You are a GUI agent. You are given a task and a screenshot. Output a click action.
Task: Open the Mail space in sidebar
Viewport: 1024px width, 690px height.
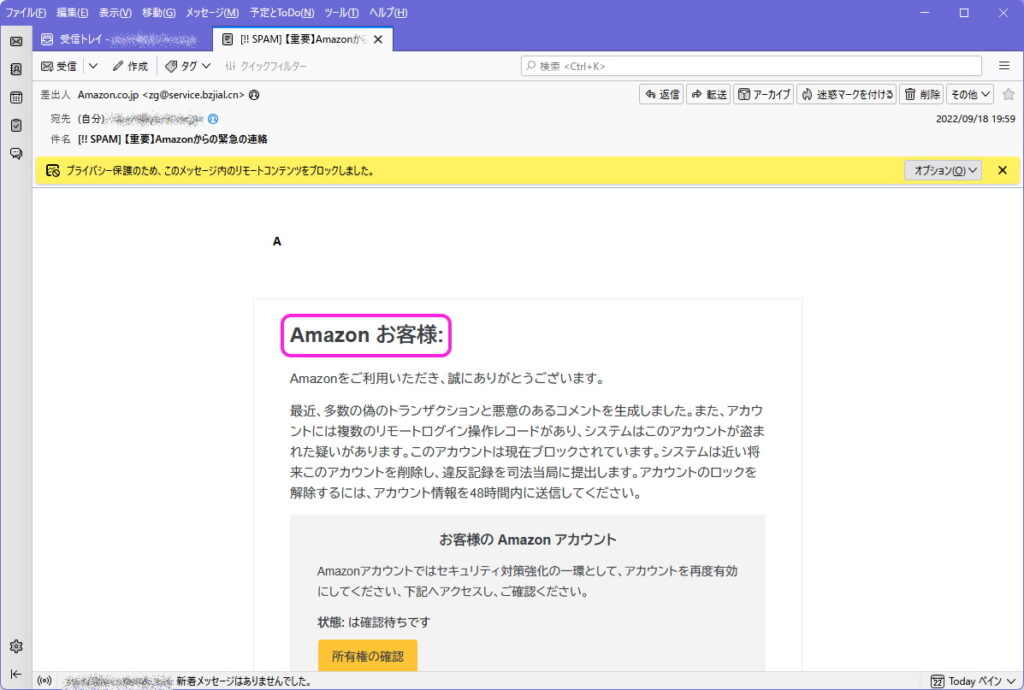16,41
